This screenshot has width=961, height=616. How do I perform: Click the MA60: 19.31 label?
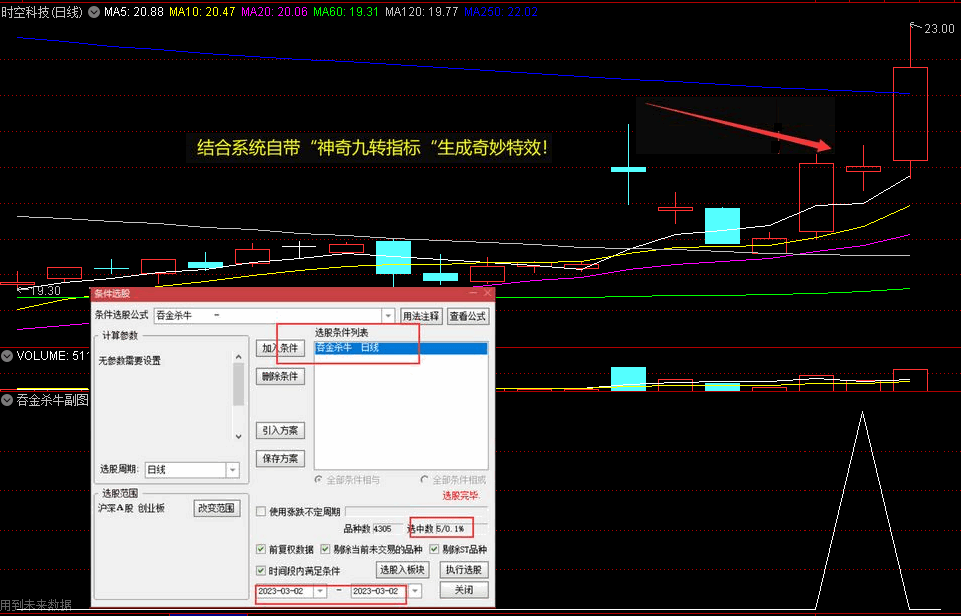point(346,12)
